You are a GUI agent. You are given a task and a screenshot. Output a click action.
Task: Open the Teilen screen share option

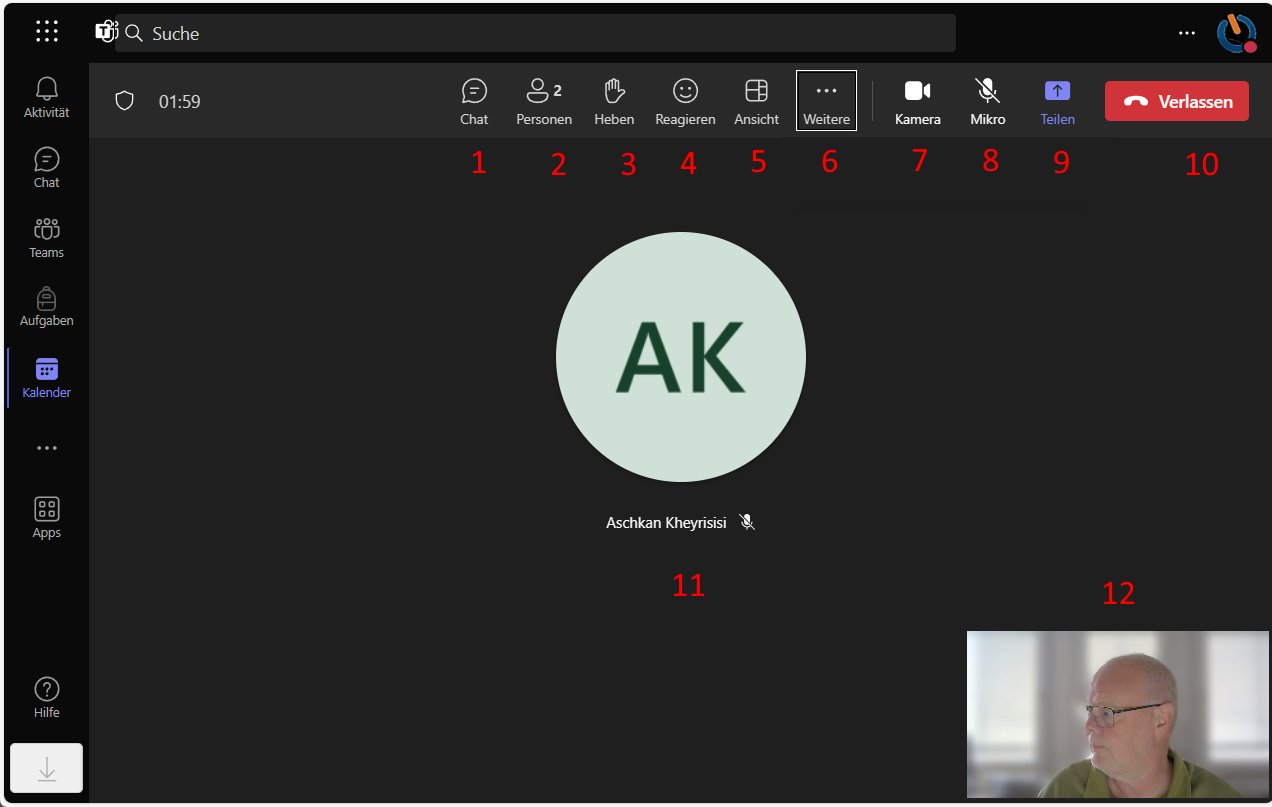click(1057, 101)
